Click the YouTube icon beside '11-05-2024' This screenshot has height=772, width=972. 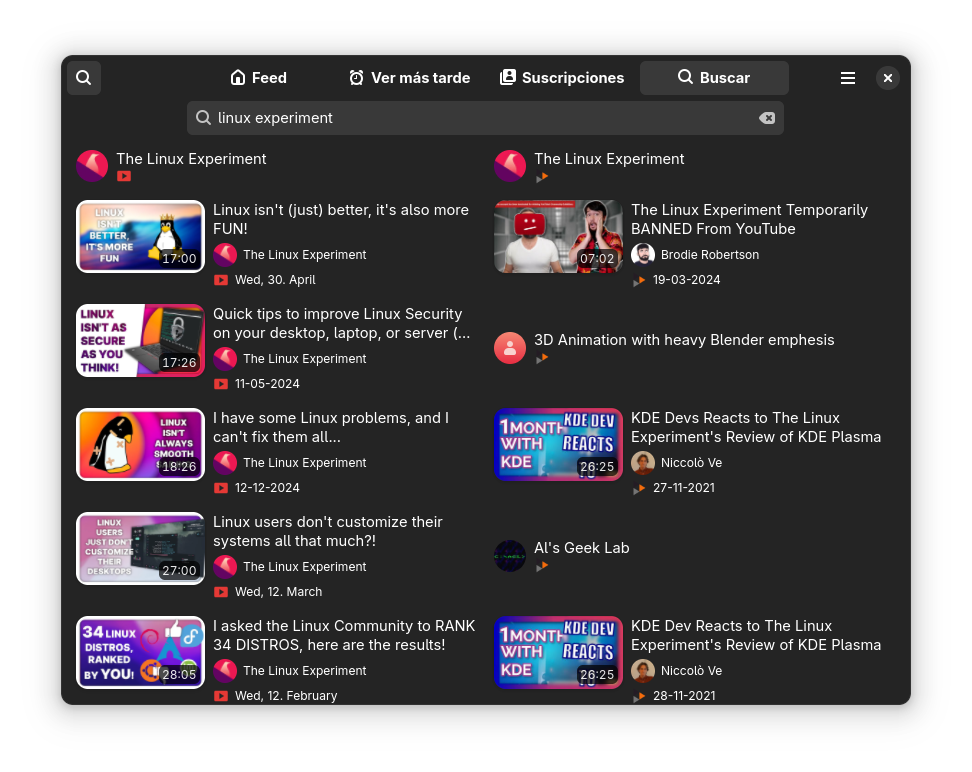click(x=221, y=384)
